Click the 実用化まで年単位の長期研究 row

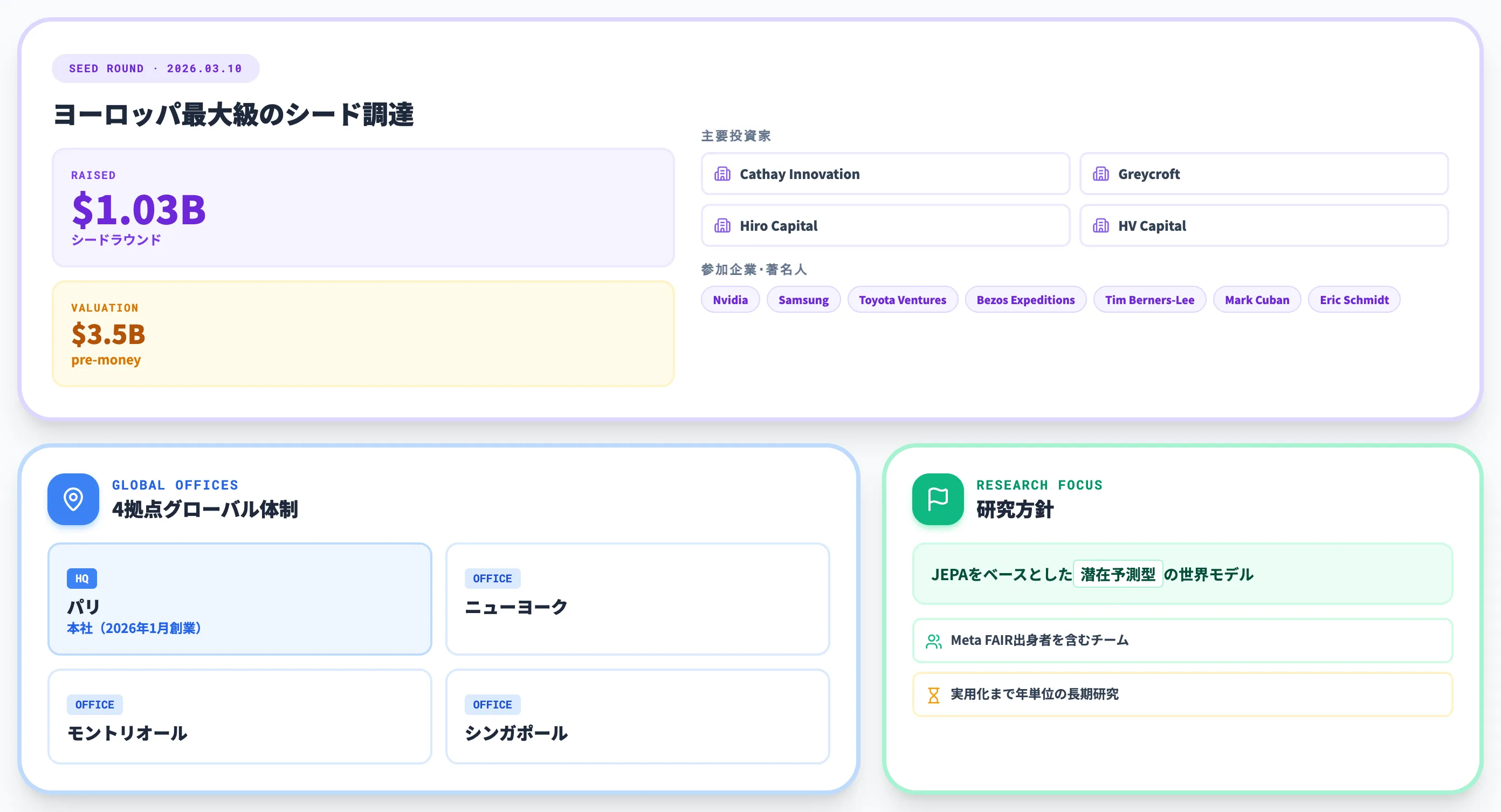(x=1182, y=695)
